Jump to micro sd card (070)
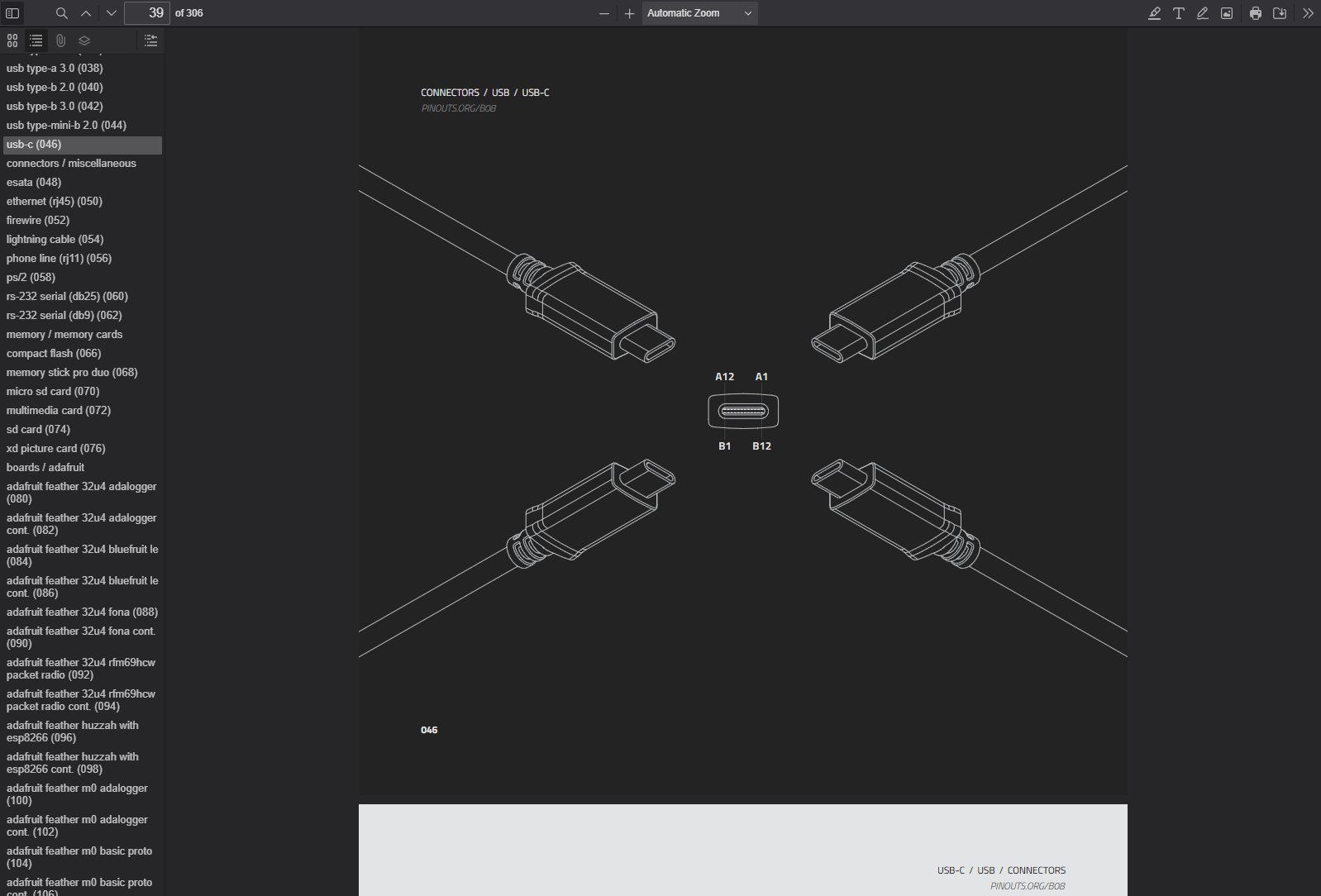 pos(53,392)
